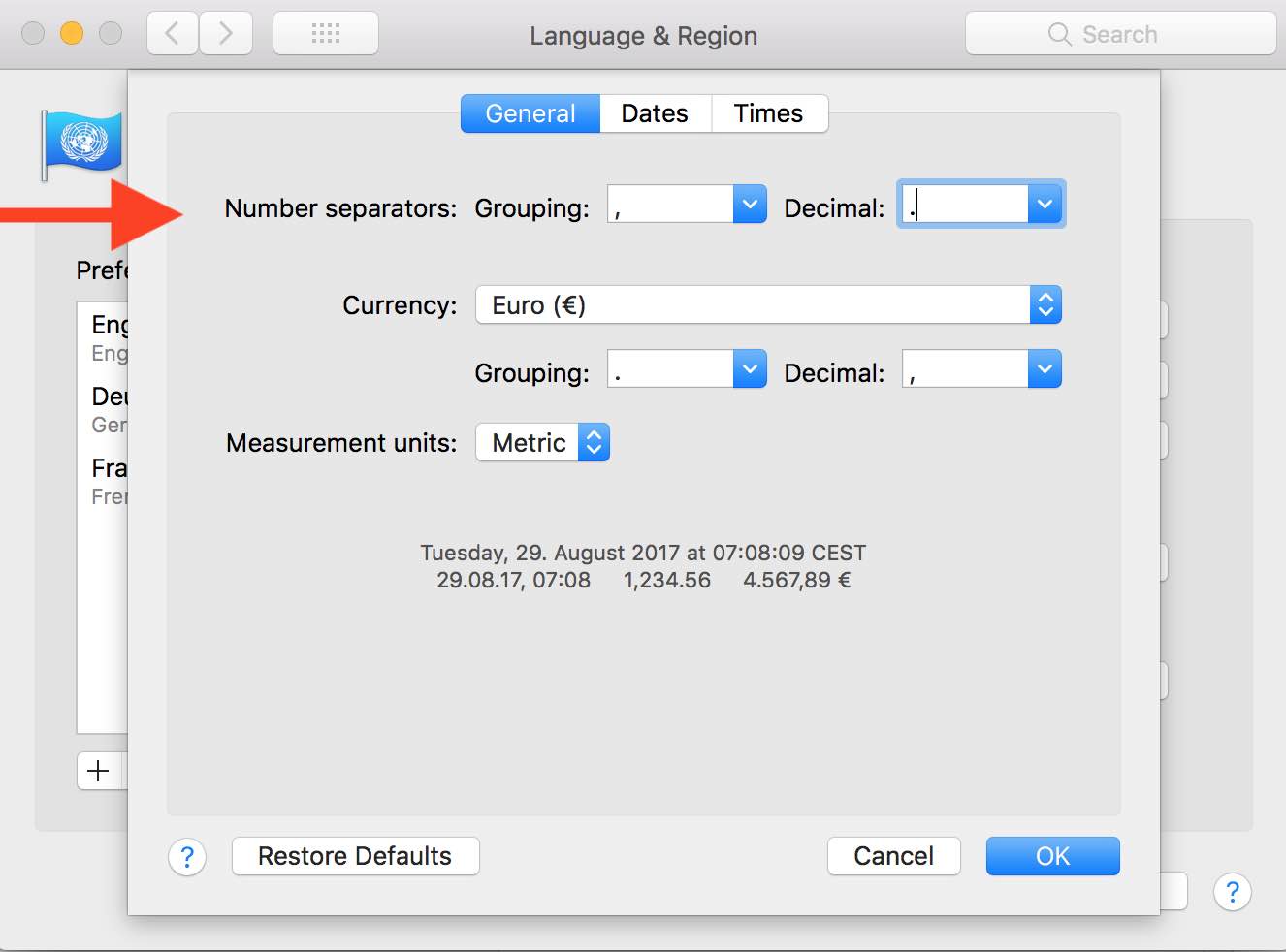The height and width of the screenshot is (952, 1286).
Task: Click the Language & Region window title
Action: (644, 36)
